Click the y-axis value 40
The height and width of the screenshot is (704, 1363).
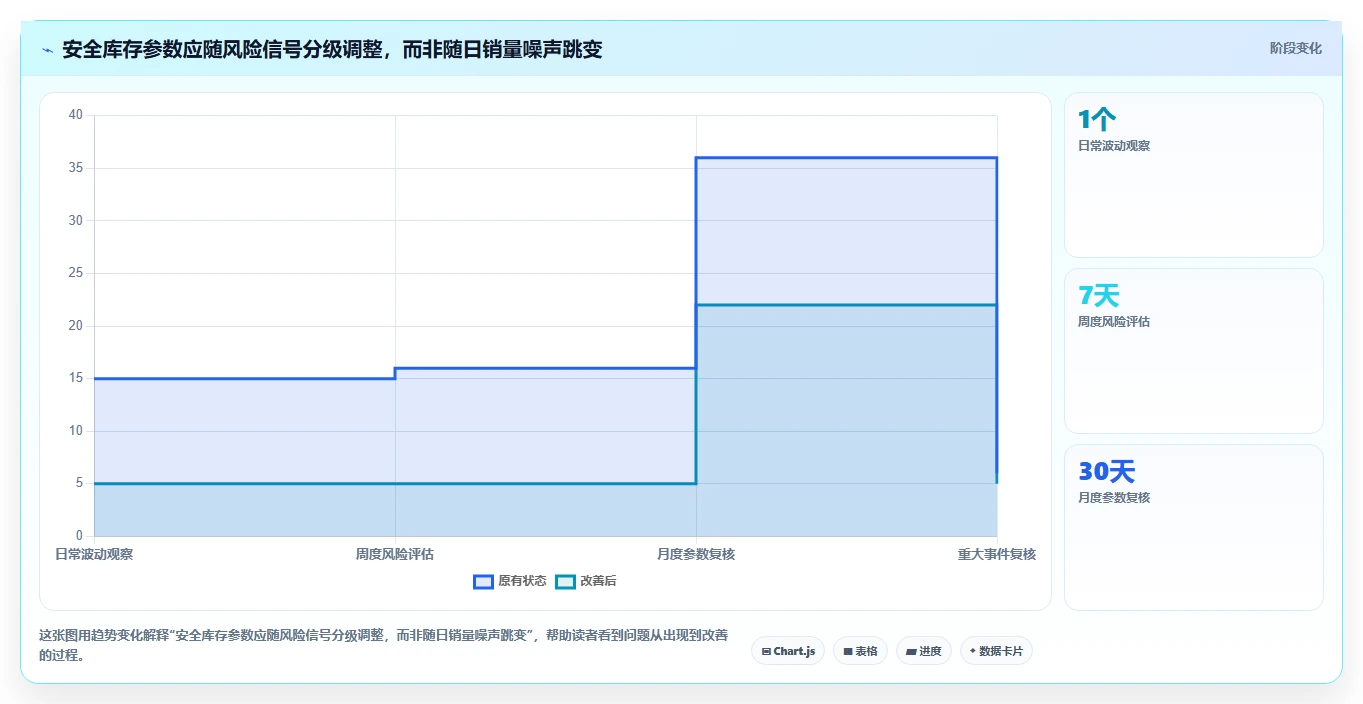click(x=76, y=115)
